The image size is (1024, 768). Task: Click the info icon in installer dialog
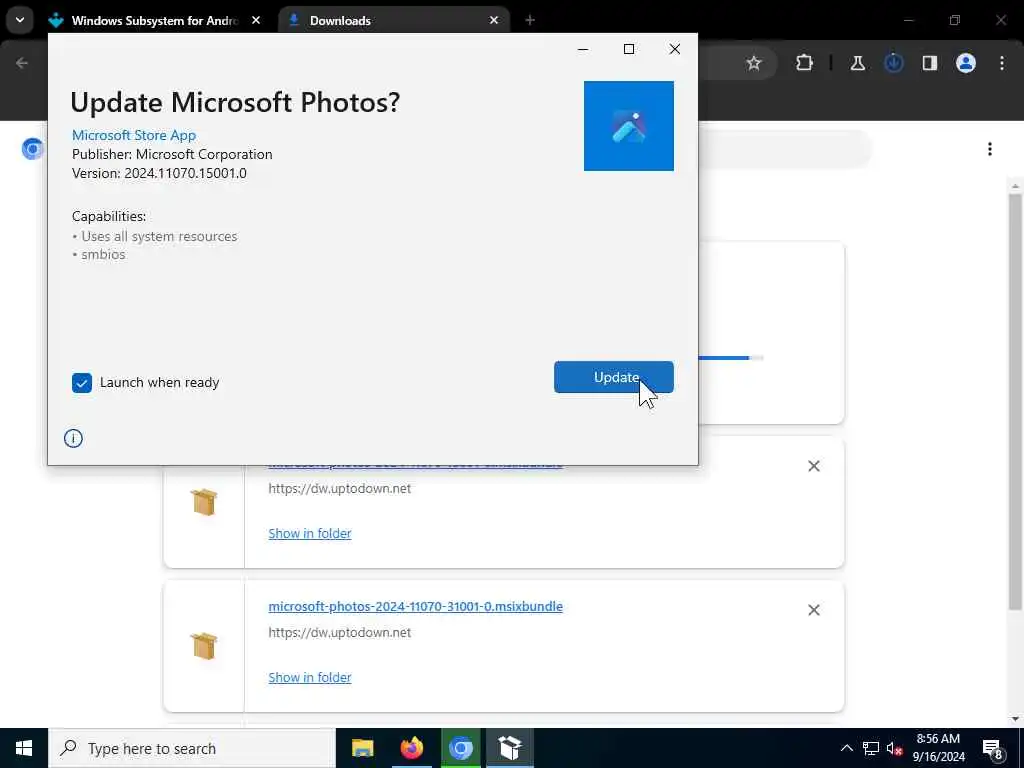73,438
